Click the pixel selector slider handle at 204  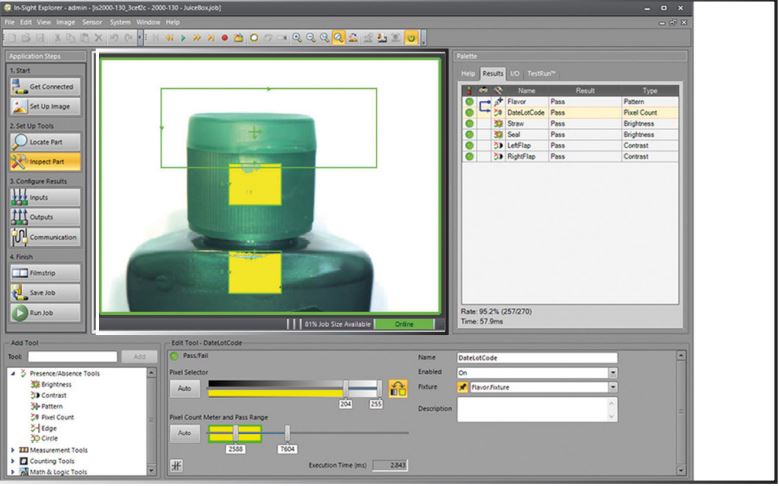click(346, 388)
